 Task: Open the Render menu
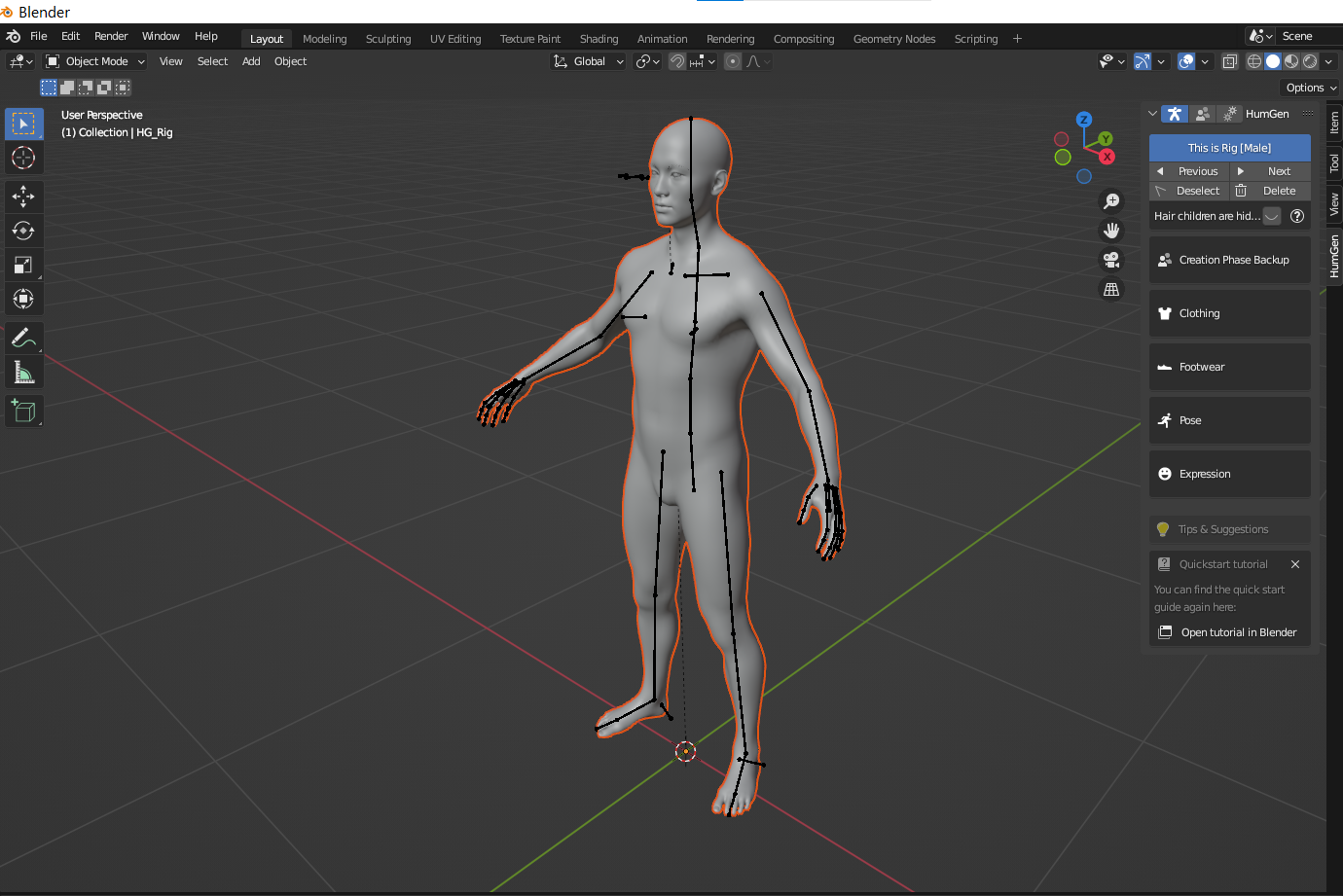[x=111, y=36]
